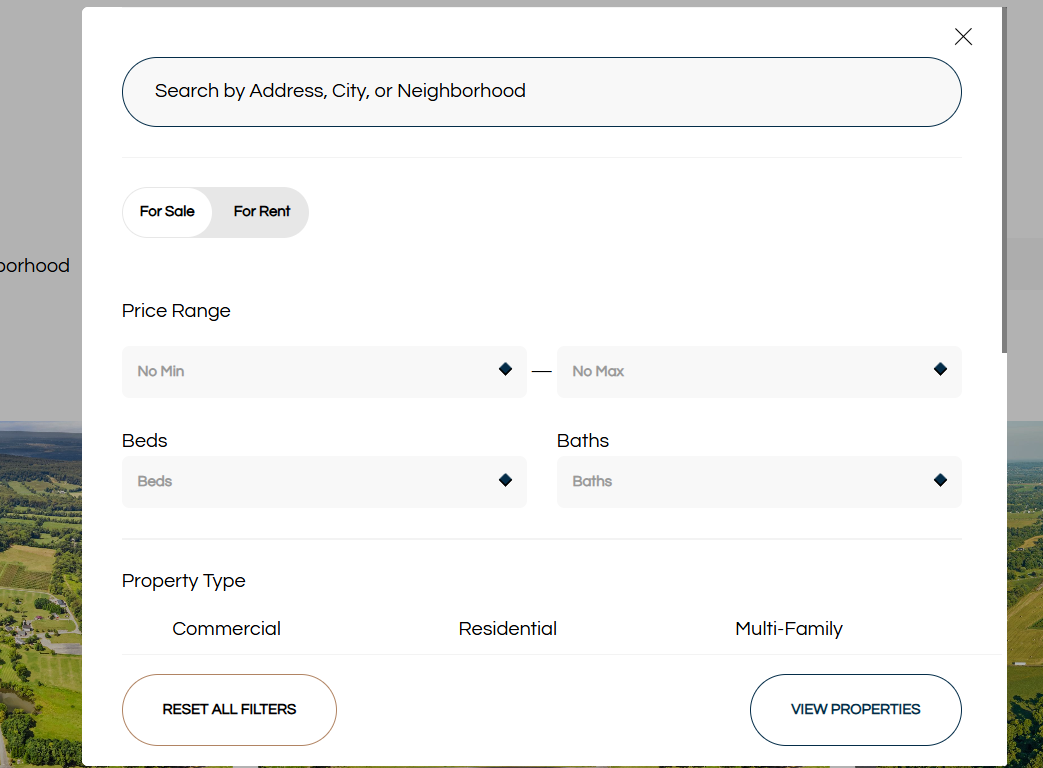1043x768 pixels.
Task: Click the diamond arrow in the No Max field
Action: [x=940, y=370]
